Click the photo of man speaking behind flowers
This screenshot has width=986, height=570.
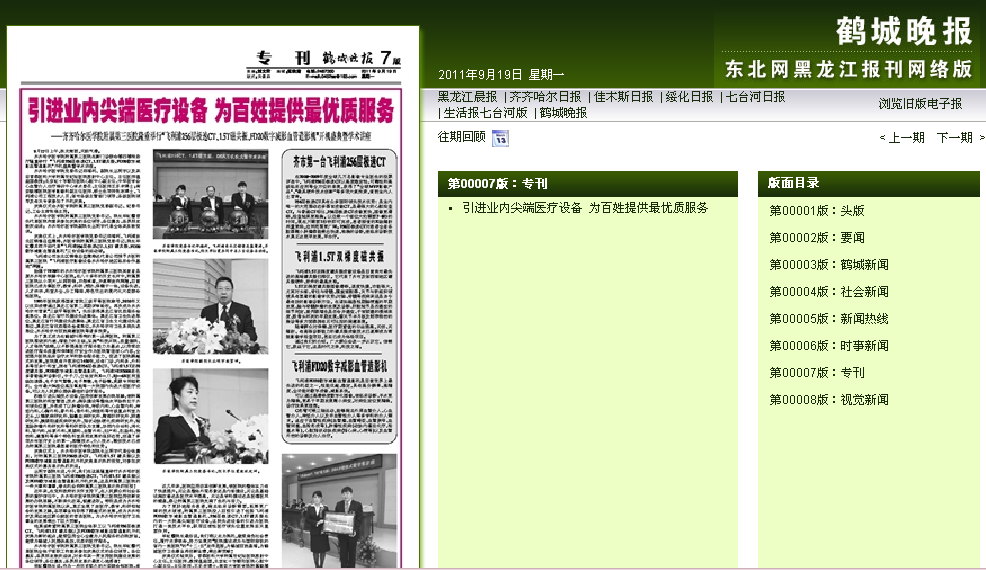click(x=210, y=306)
